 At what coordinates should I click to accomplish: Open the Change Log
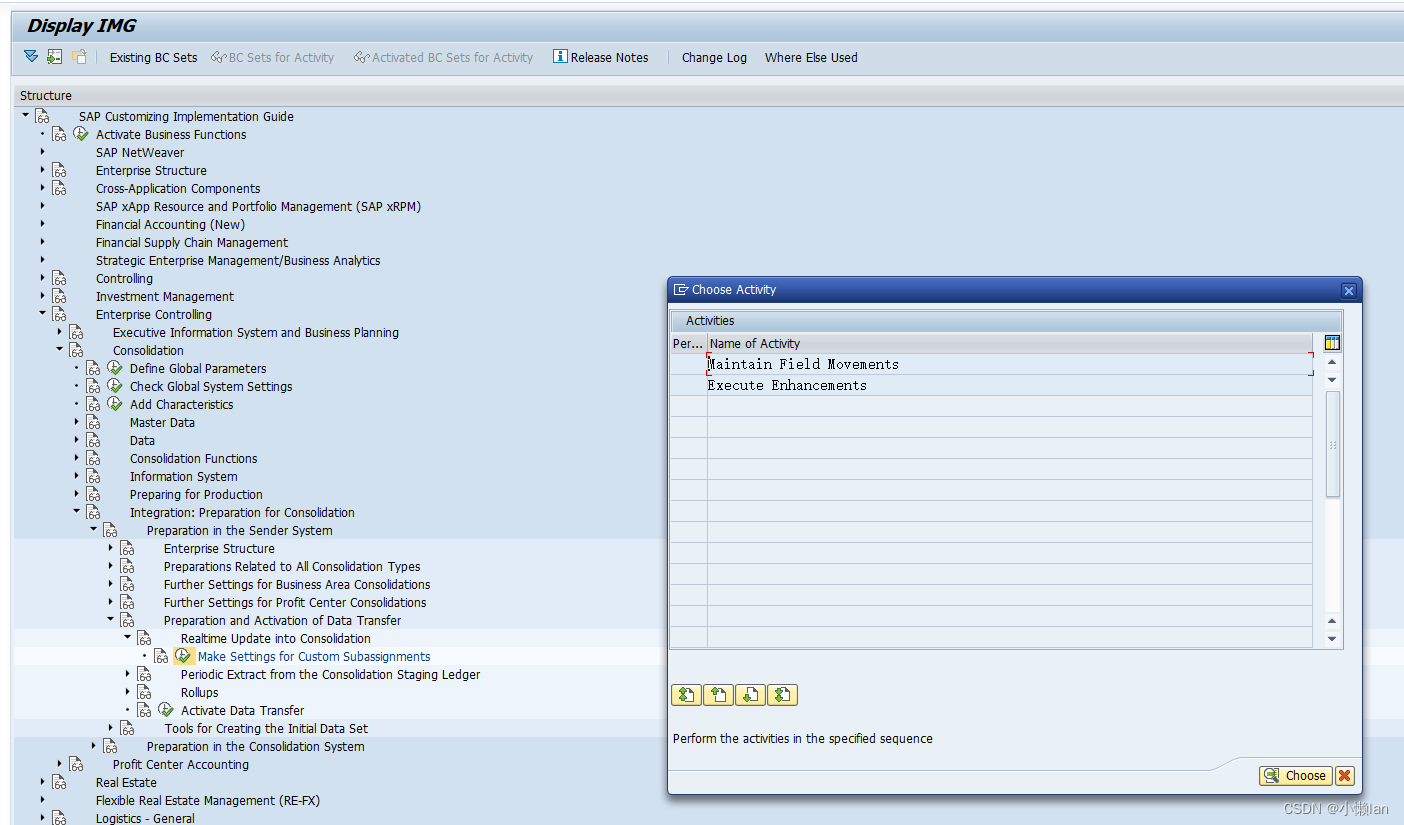[714, 57]
